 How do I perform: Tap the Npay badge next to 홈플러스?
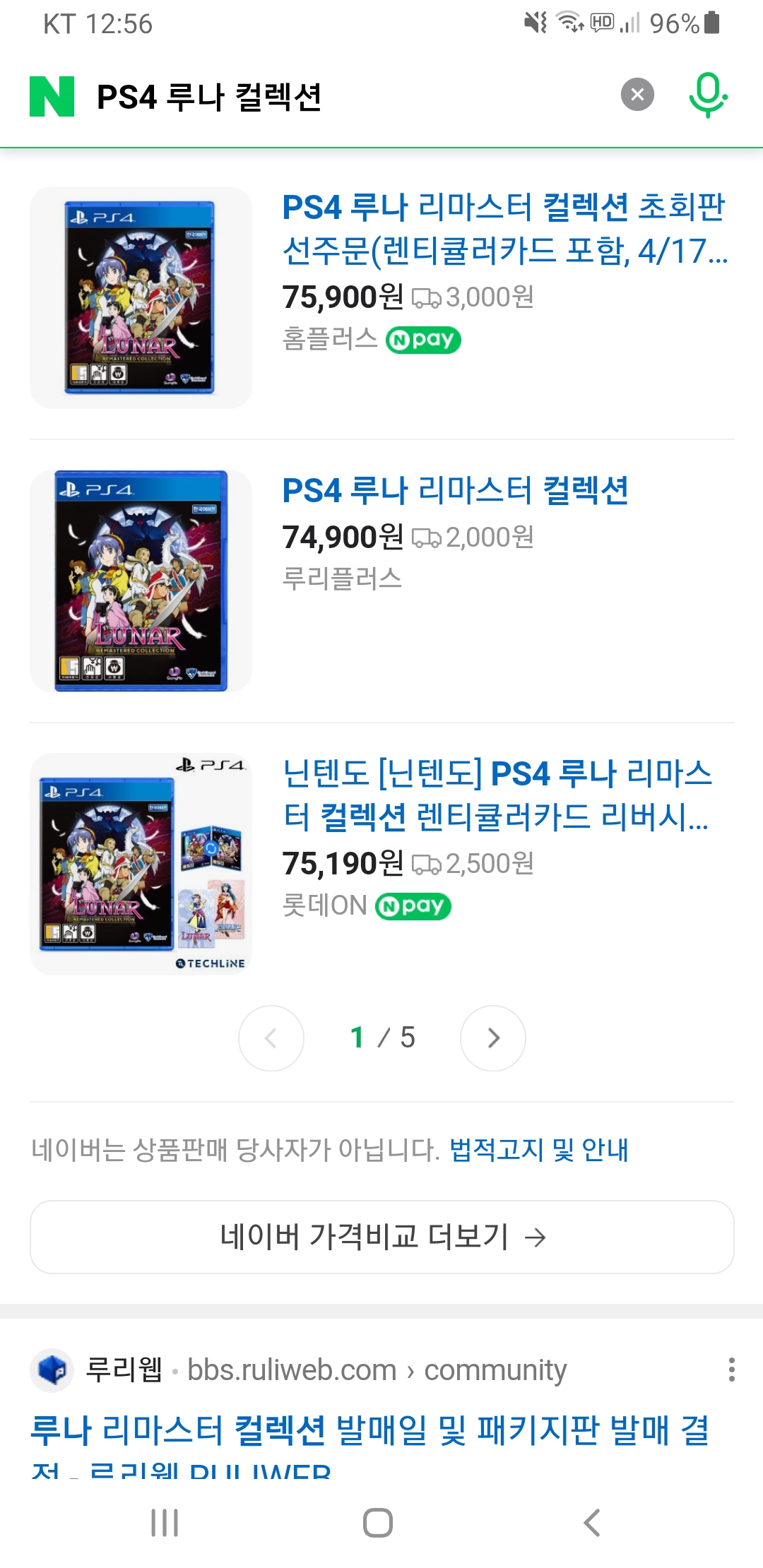click(x=423, y=340)
